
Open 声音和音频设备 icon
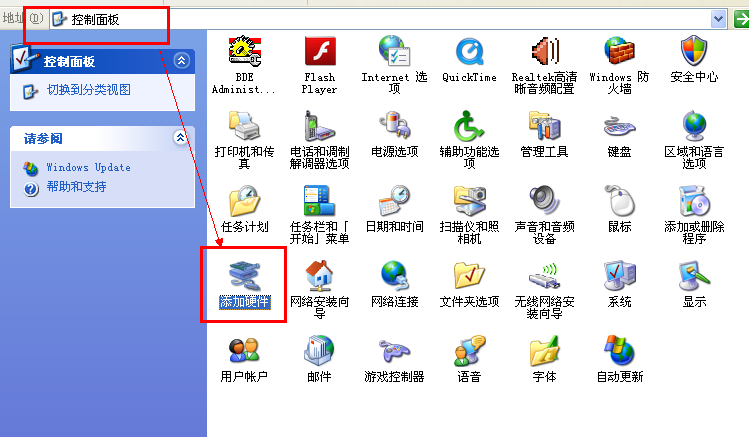[x=544, y=201]
